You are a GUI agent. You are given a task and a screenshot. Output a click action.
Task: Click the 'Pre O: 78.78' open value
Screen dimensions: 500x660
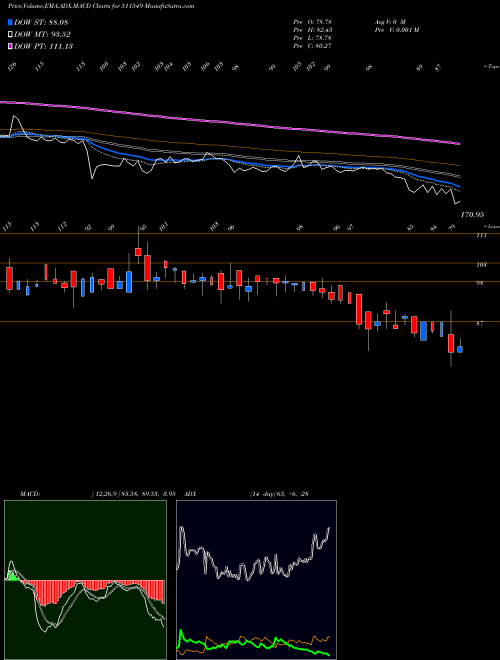coord(313,21)
